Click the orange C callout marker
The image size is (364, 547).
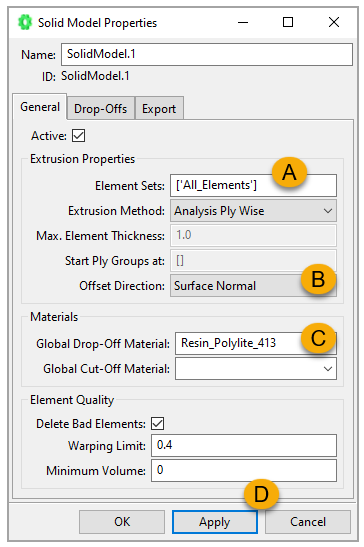[x=318, y=338]
